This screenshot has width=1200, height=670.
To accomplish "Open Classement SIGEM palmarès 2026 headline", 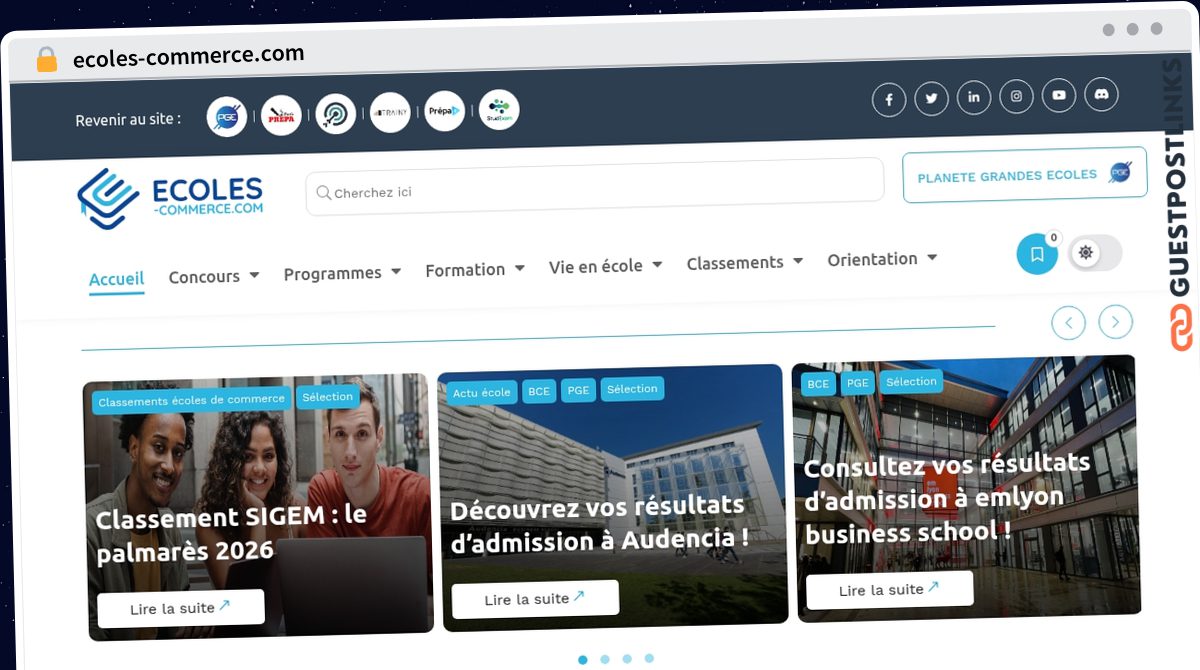I will pos(232,534).
